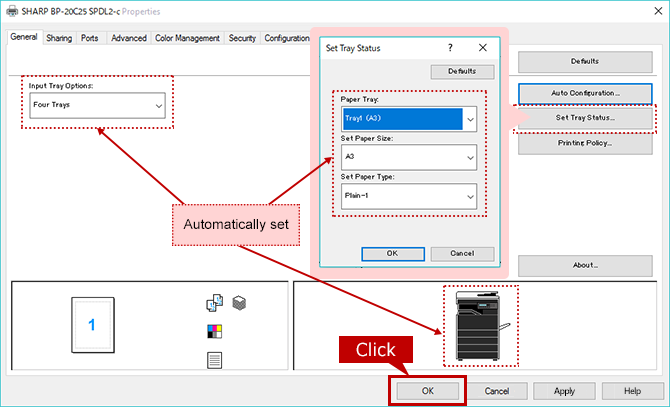Image resolution: width=670 pixels, height=407 pixels.
Task: Open the Ports tab
Action: (x=89, y=38)
